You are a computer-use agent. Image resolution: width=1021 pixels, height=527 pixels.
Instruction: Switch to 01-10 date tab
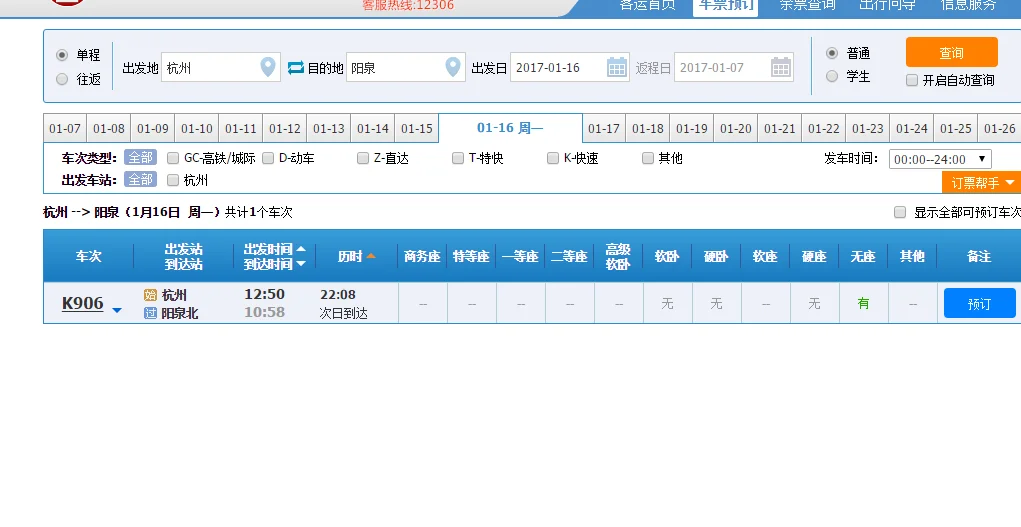pyautogui.click(x=197, y=128)
